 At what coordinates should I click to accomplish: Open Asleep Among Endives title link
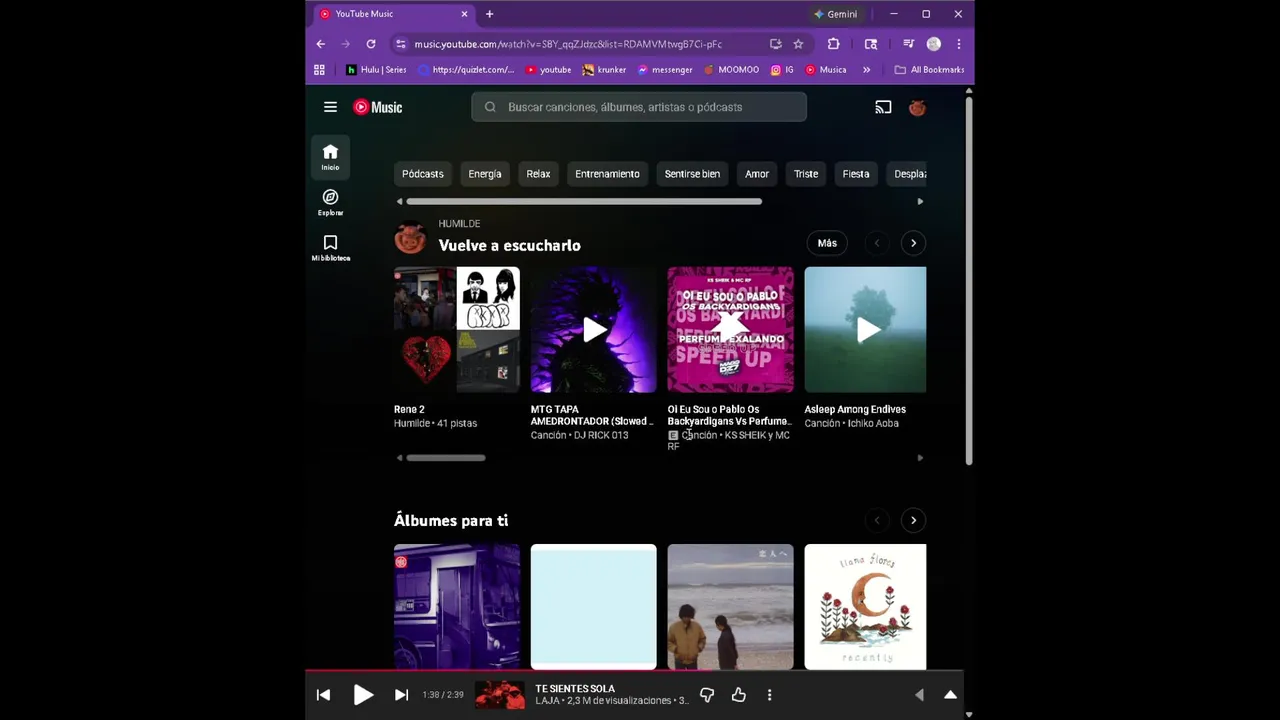click(x=855, y=409)
